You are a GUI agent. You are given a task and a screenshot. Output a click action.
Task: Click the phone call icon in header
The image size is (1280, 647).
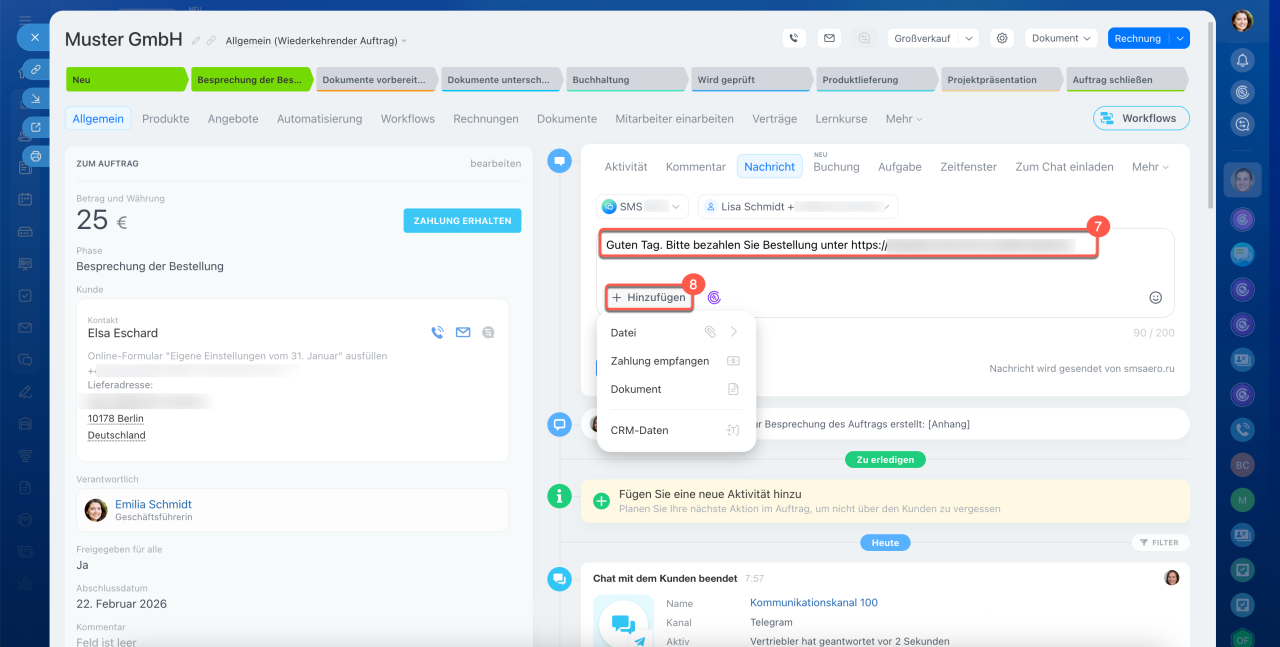pos(794,38)
